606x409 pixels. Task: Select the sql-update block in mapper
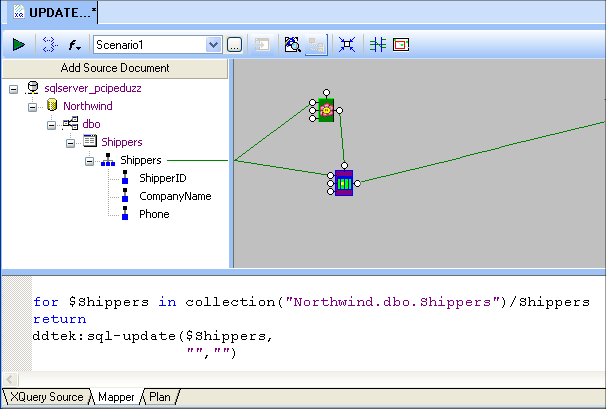click(344, 183)
